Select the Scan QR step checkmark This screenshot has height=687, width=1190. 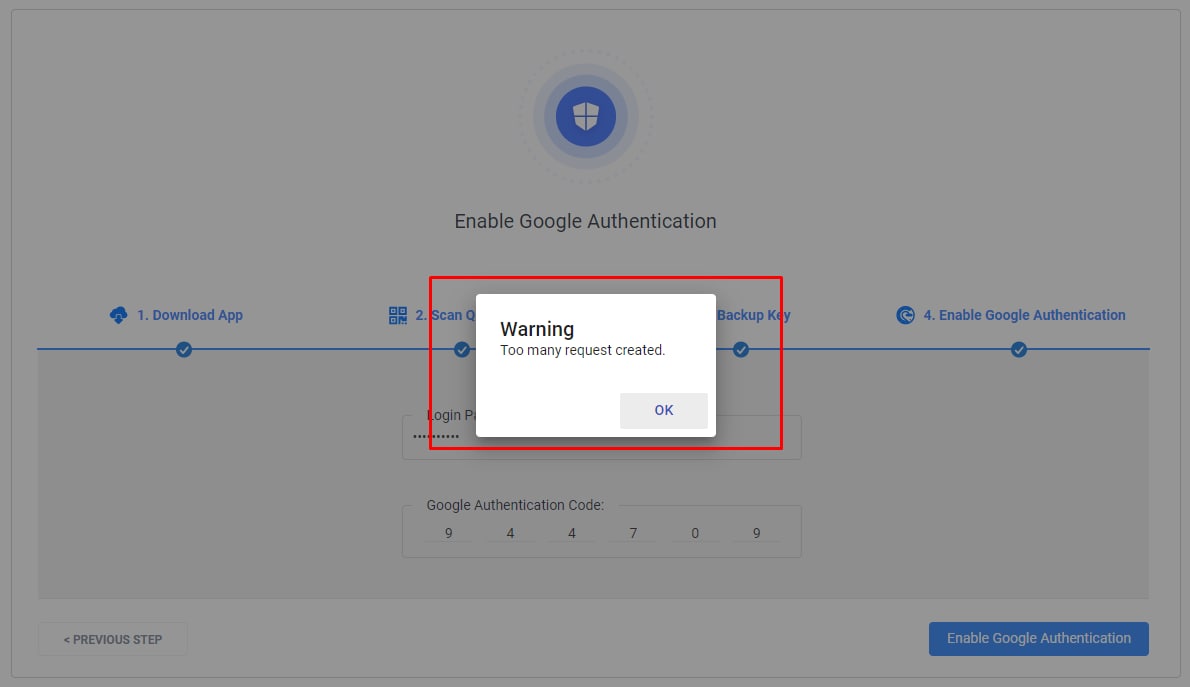(461, 349)
